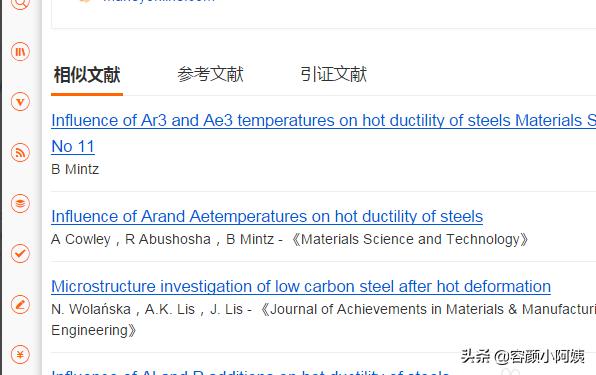This screenshot has width=596, height=375.
Task: Select the 相似文献 tab
Action: coord(87,74)
